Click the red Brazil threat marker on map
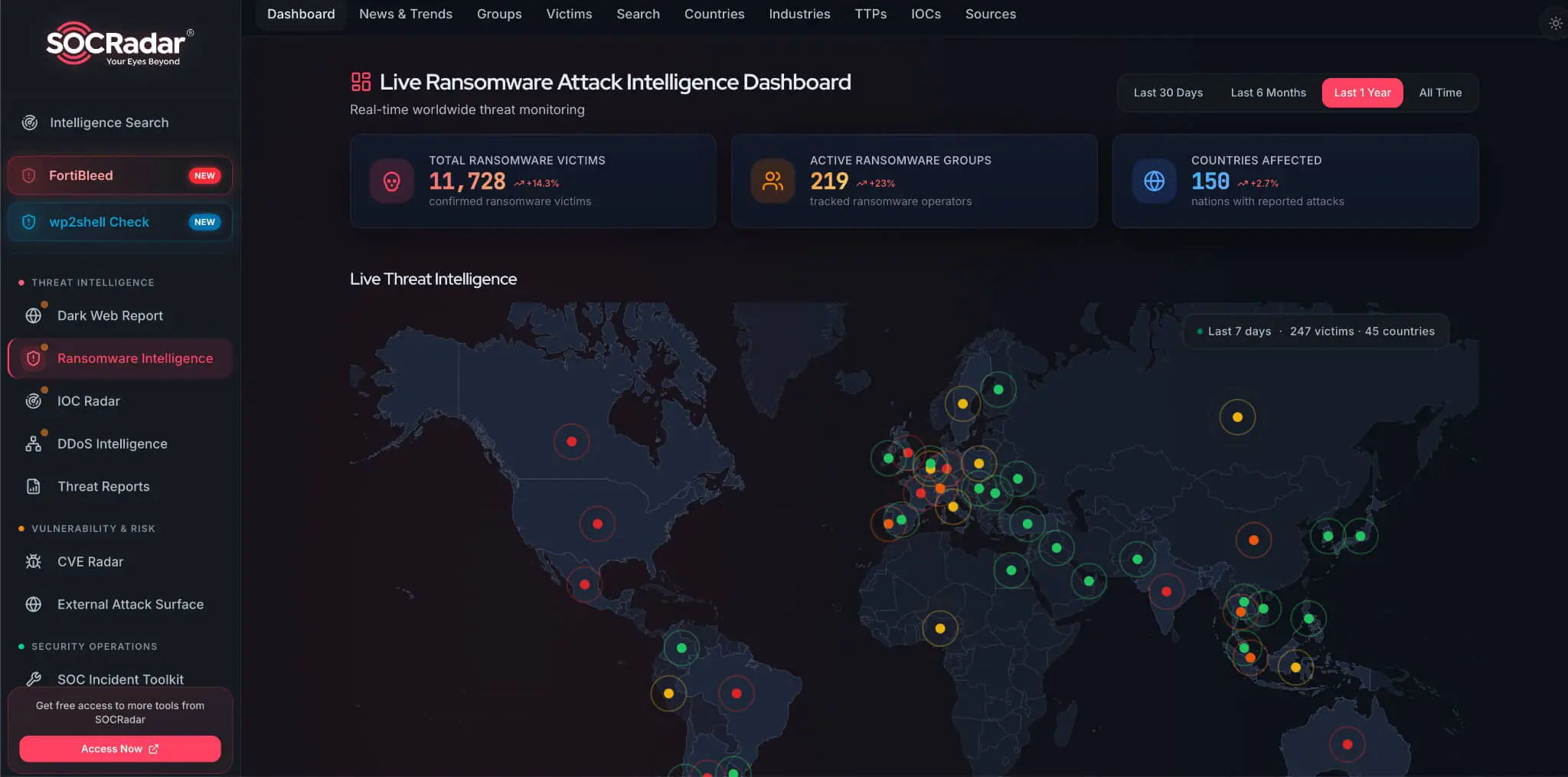 click(x=737, y=694)
